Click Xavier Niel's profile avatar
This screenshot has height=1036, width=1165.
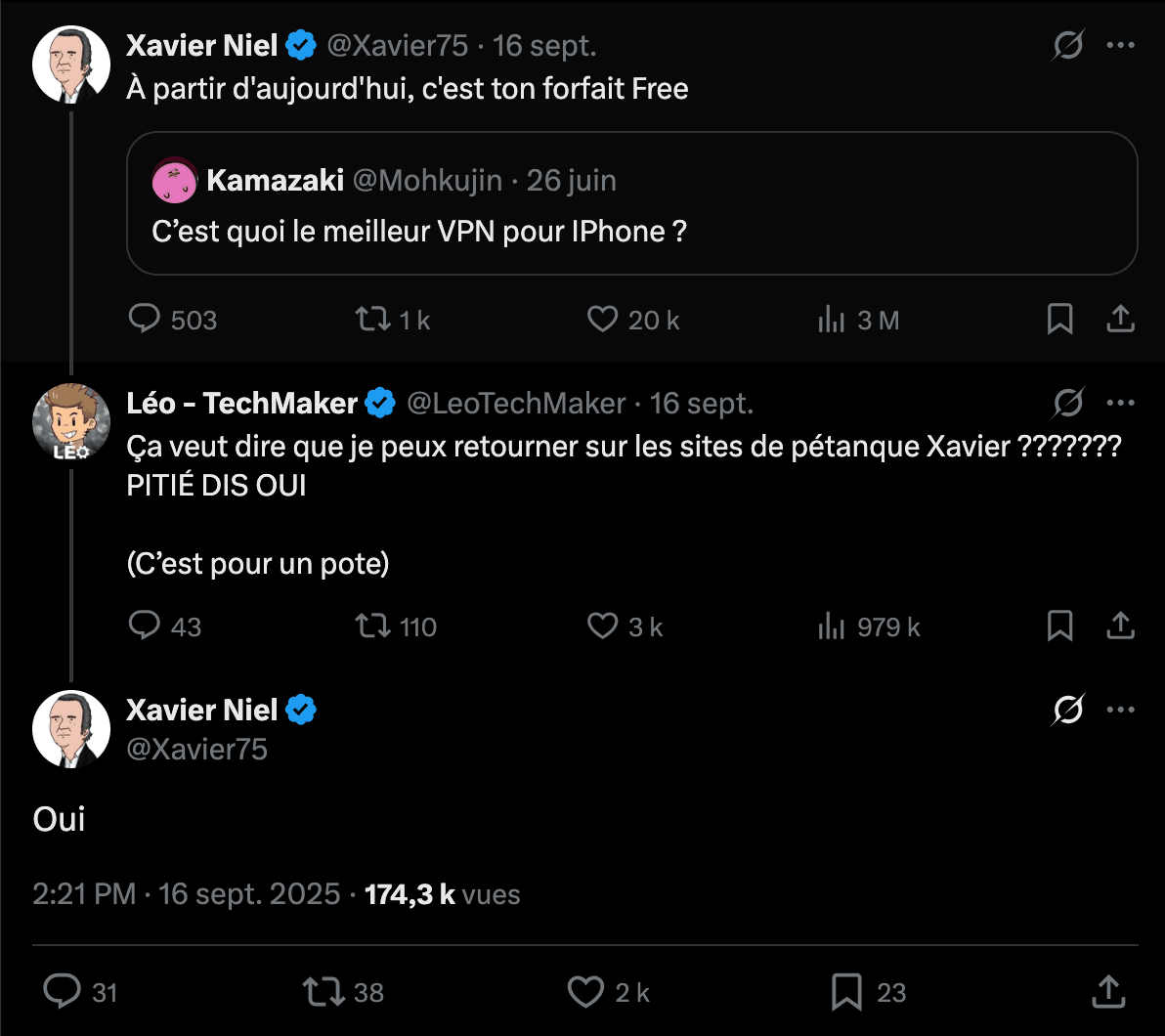(x=71, y=728)
